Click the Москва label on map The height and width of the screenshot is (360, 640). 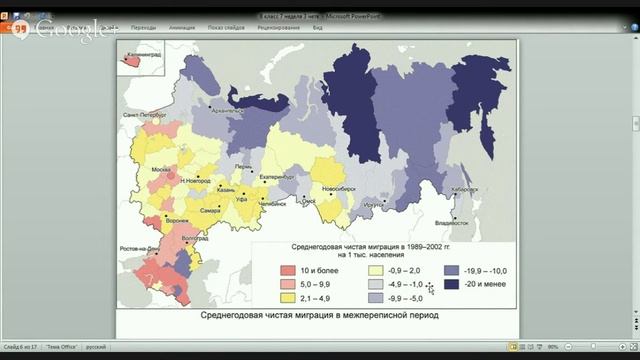click(x=161, y=169)
